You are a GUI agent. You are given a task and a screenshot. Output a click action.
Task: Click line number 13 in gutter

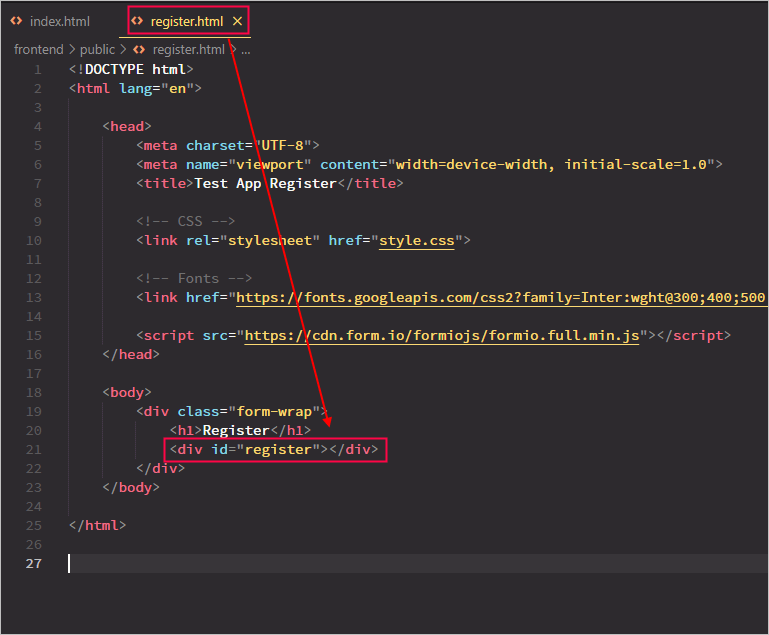(x=34, y=298)
